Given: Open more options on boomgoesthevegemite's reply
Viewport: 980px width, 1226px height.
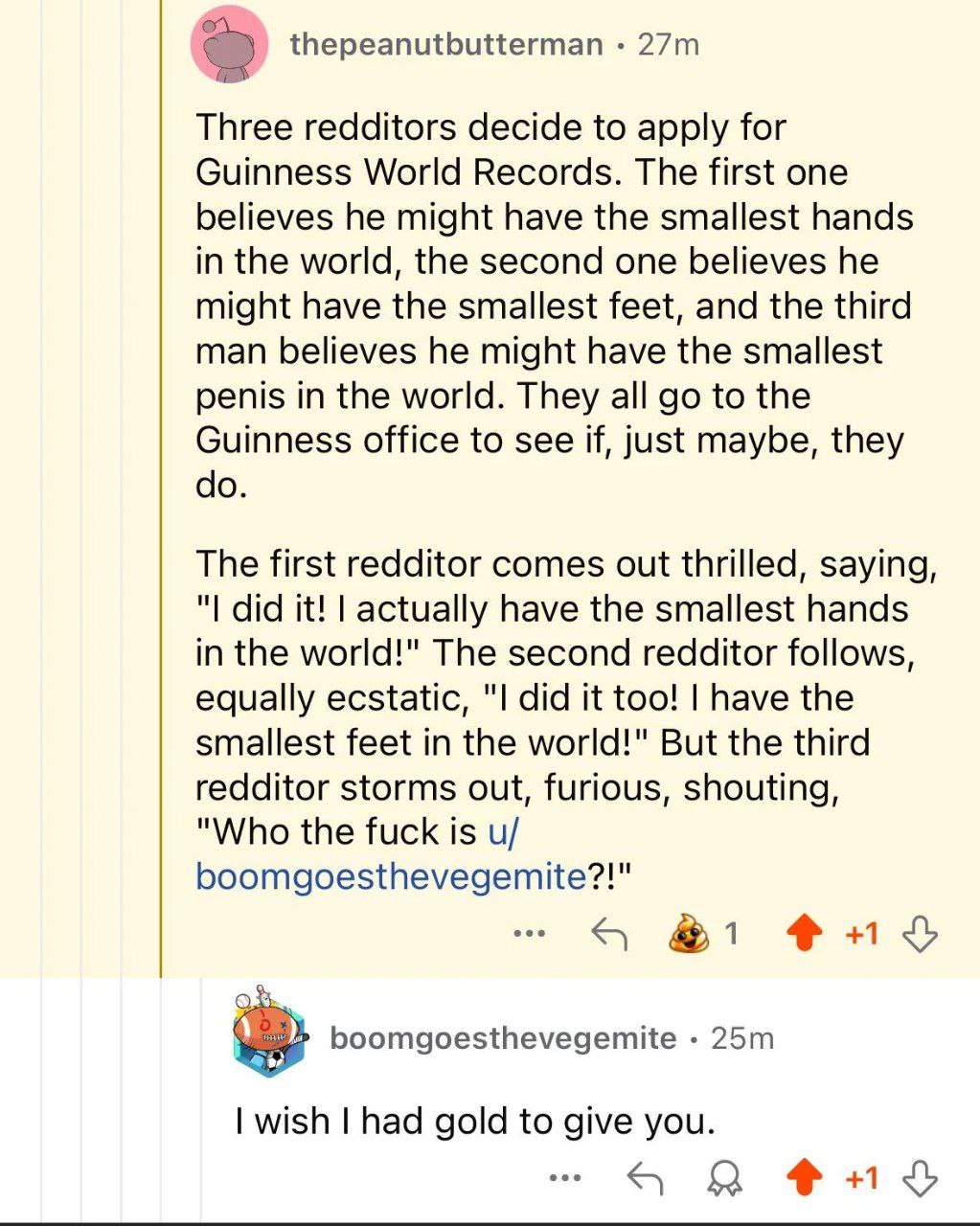Looking at the screenshot, I should pos(565,1178).
